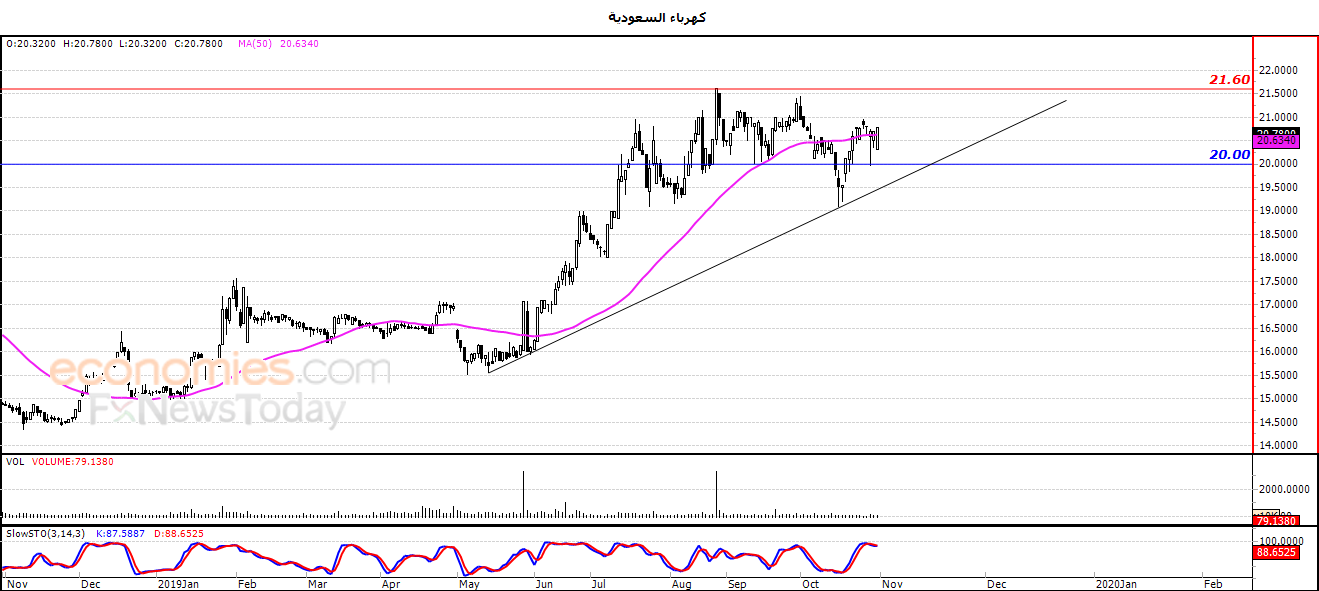The width and height of the screenshot is (1319, 591).
Task: Click the Arabic chart title at top
Action: [657, 17]
